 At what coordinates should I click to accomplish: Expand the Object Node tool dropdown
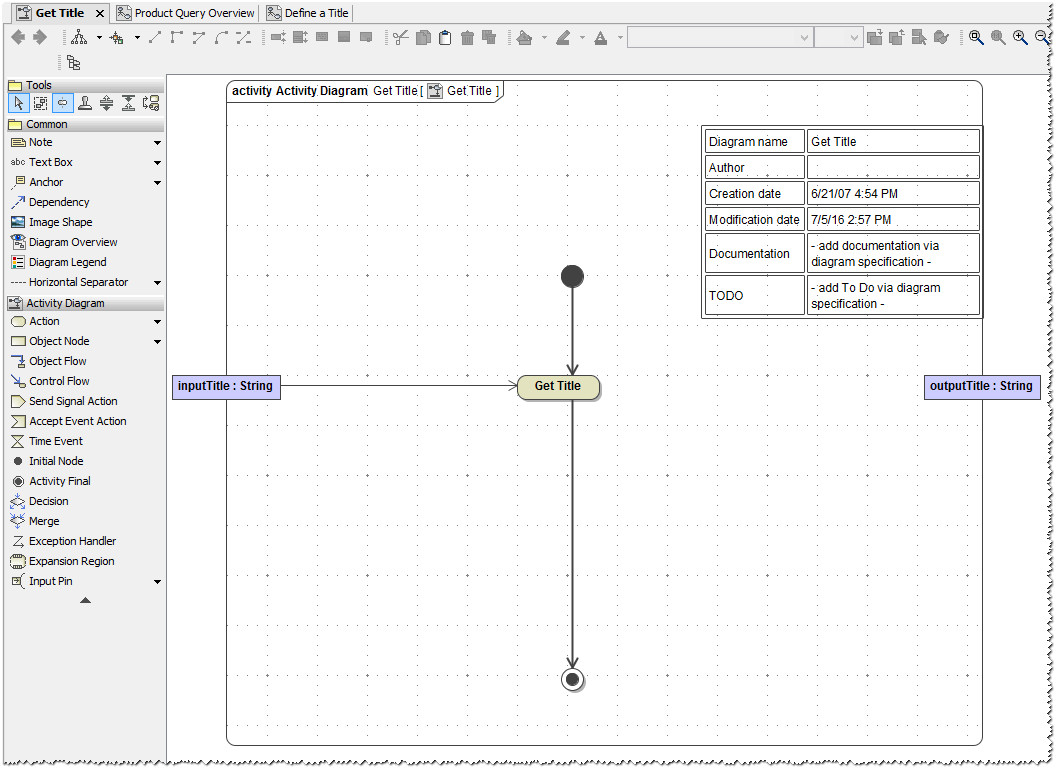click(156, 341)
